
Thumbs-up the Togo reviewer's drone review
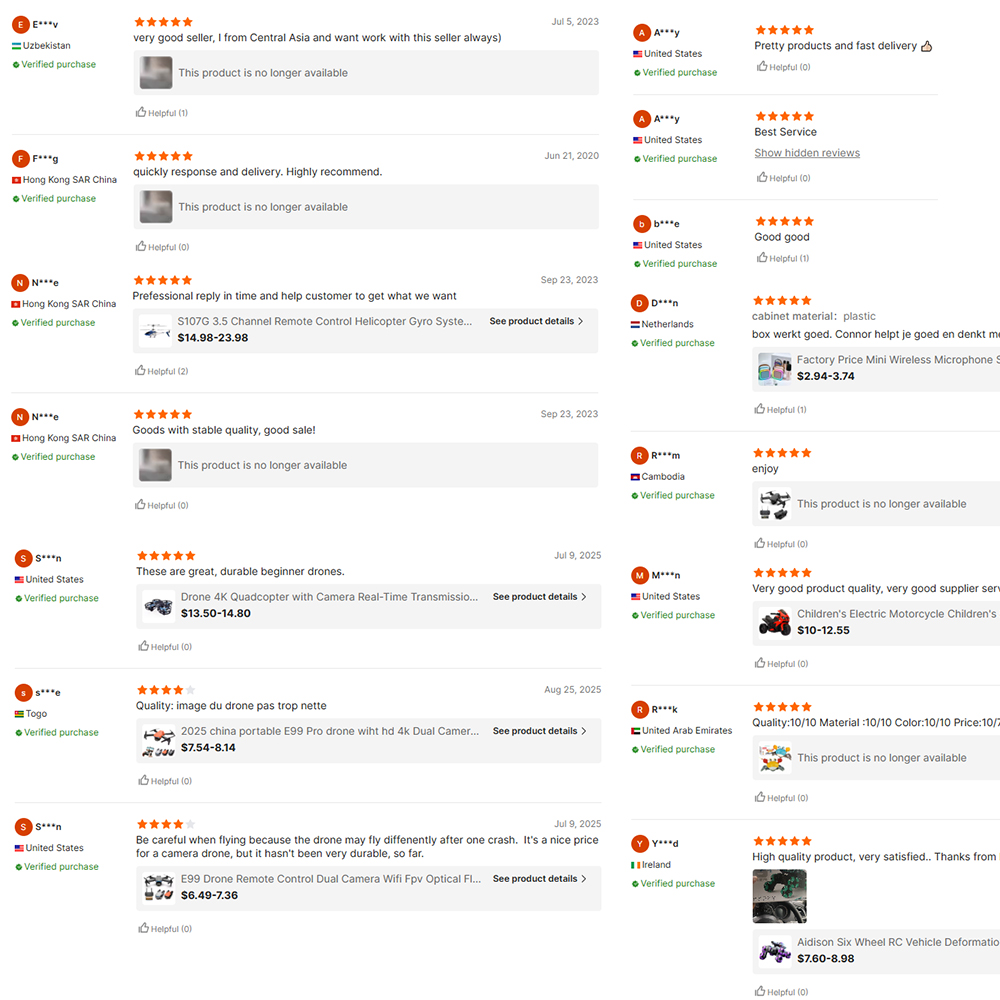click(165, 781)
